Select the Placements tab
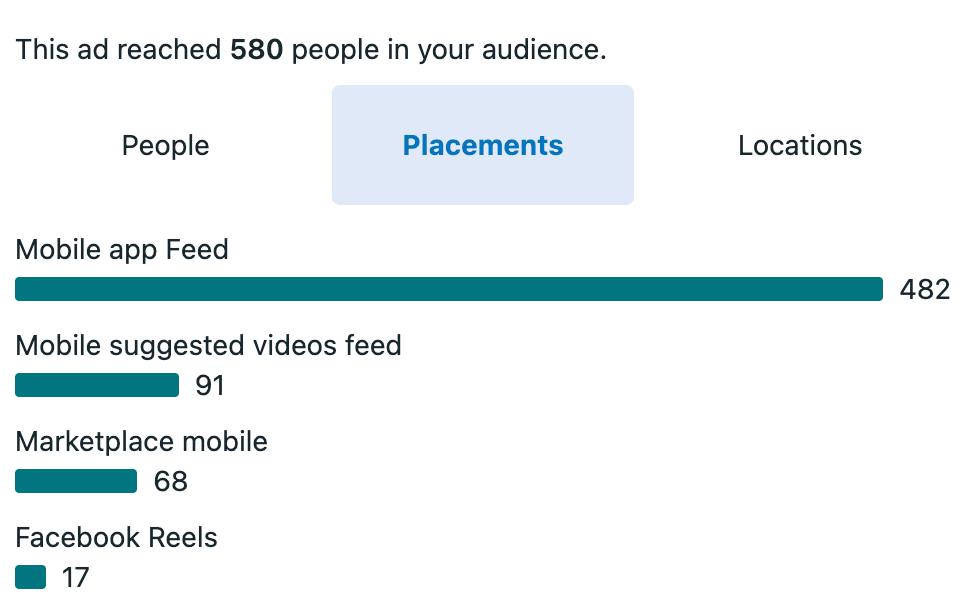962x604 pixels. tap(482, 145)
